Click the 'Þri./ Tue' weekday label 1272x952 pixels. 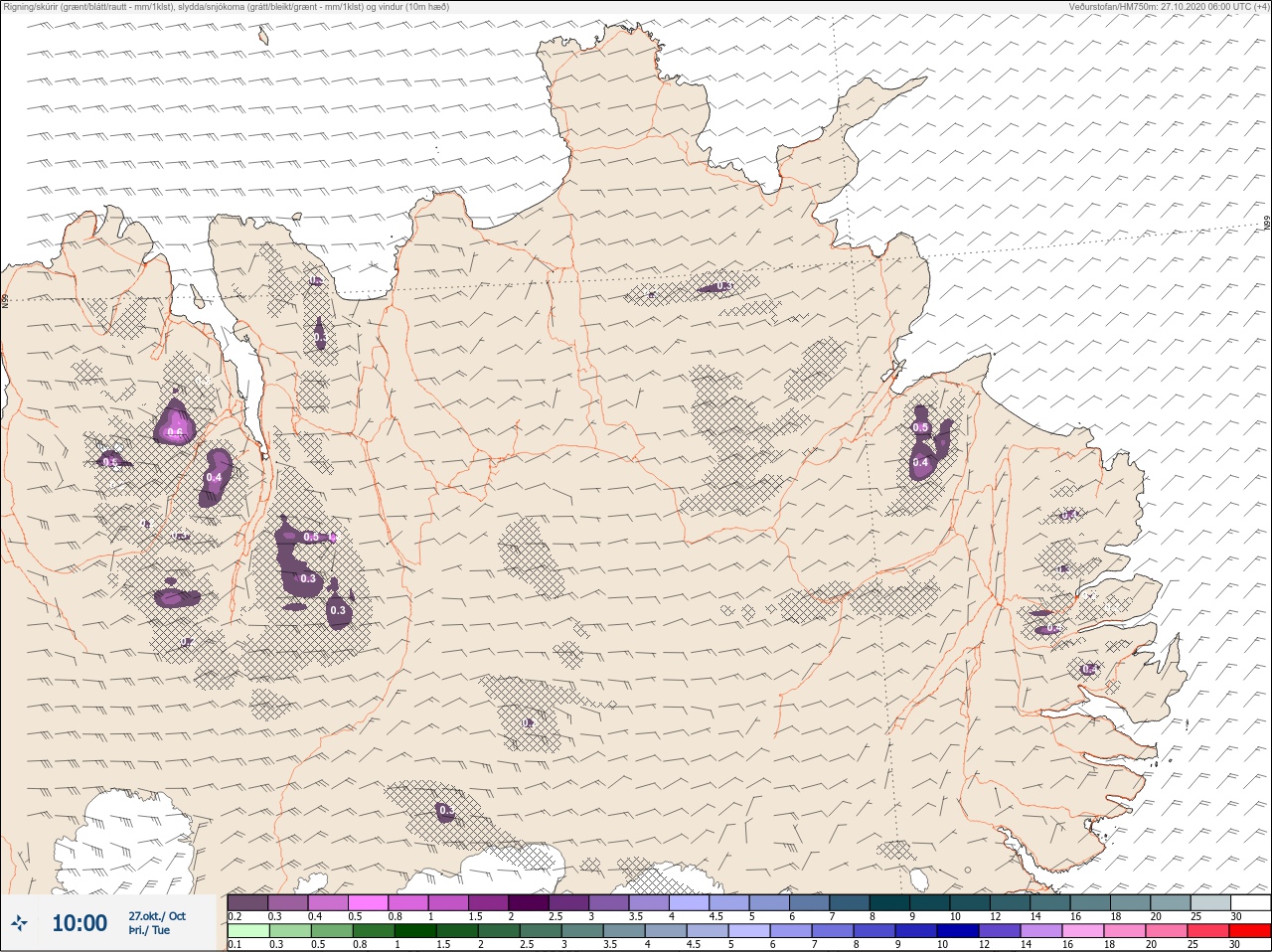pos(149,931)
